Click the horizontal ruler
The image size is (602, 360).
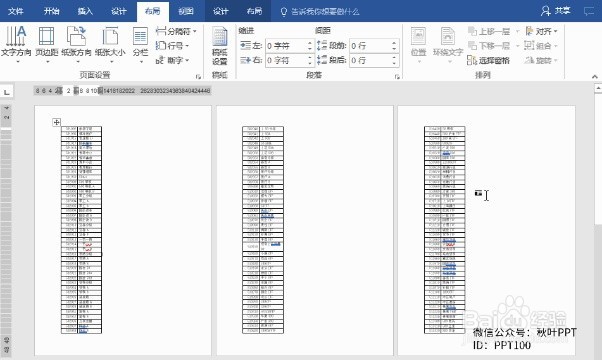(x=122, y=91)
